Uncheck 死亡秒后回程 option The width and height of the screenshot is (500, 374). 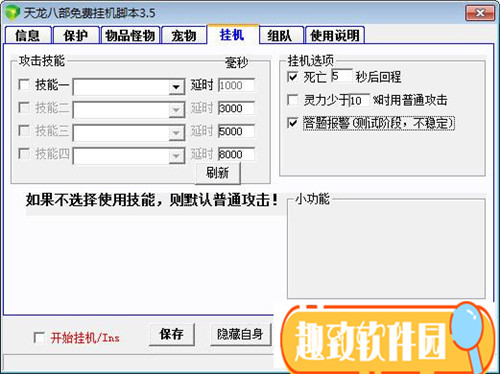click(292, 77)
